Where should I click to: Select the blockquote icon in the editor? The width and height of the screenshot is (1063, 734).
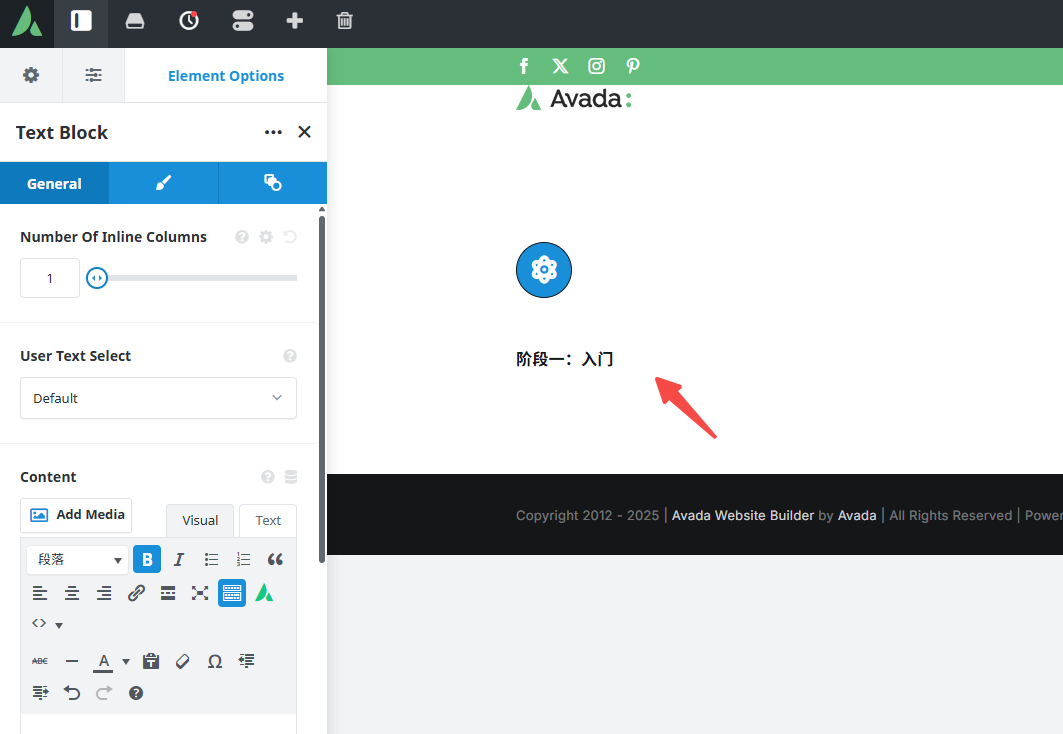(275, 559)
